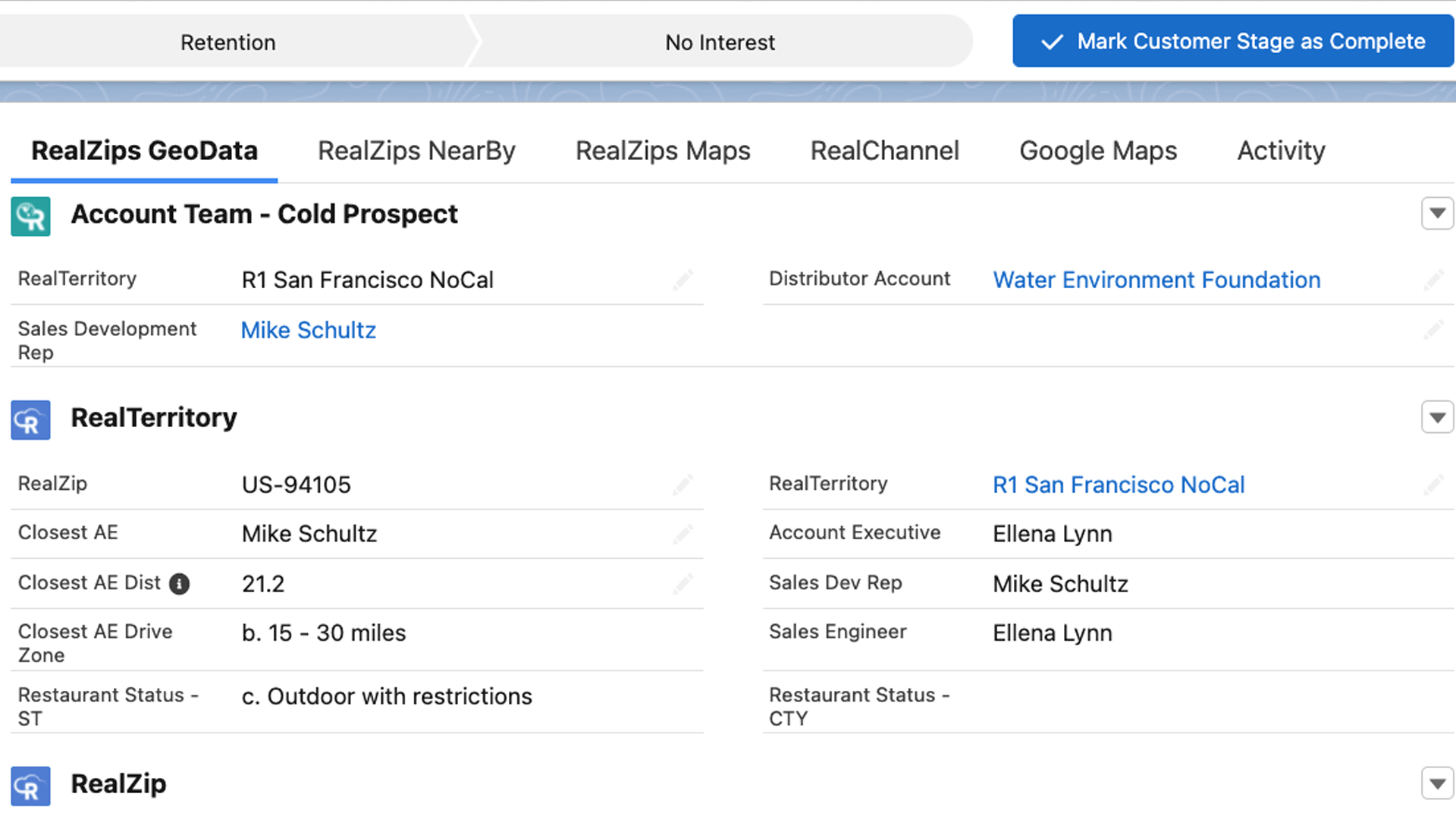
Task: Click the Restaurant Status - ST label
Action: tap(108, 707)
